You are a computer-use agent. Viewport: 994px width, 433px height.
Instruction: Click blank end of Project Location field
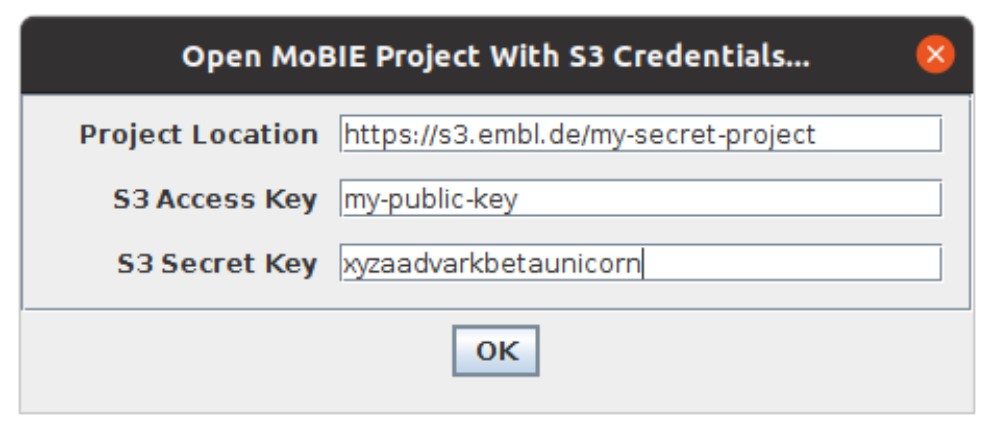point(878,134)
